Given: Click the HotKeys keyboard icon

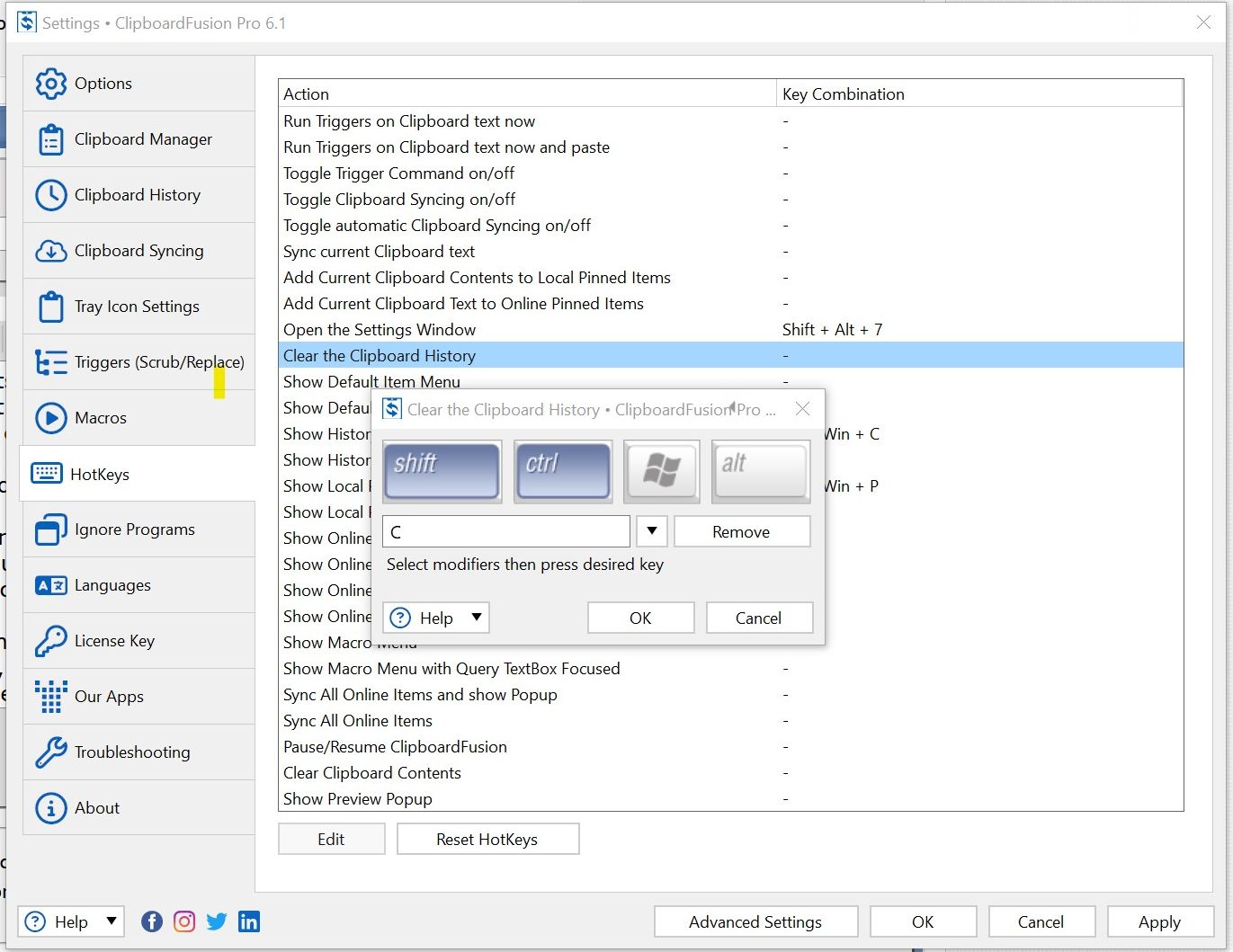Looking at the screenshot, I should [x=47, y=474].
